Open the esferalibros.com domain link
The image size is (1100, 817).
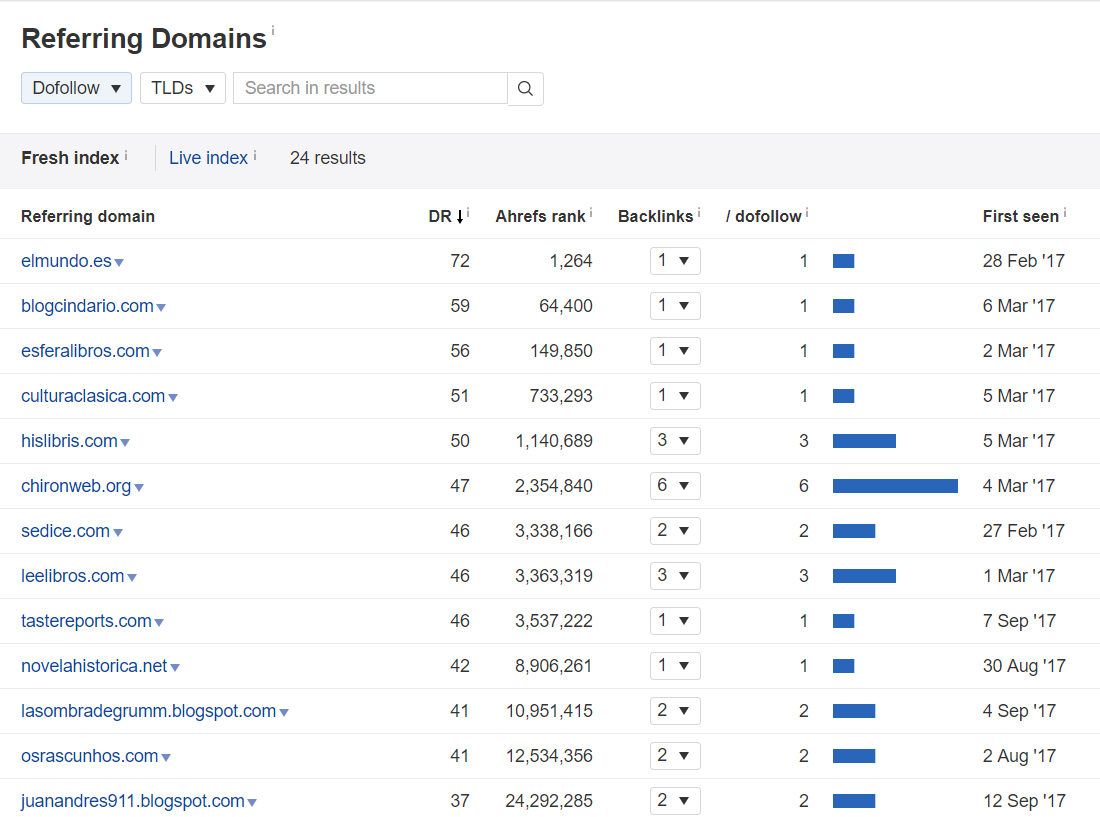pyautogui.click(x=85, y=351)
